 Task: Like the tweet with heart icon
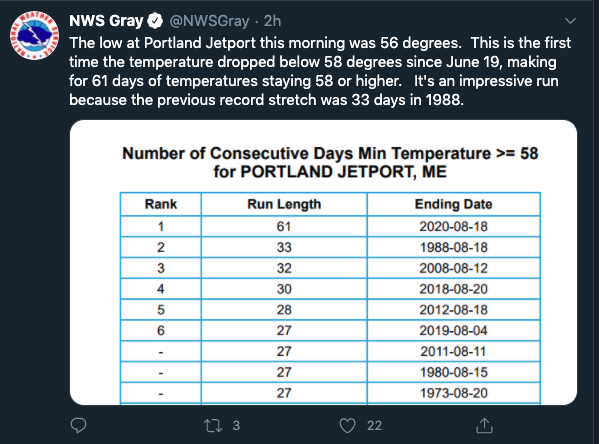(347, 426)
